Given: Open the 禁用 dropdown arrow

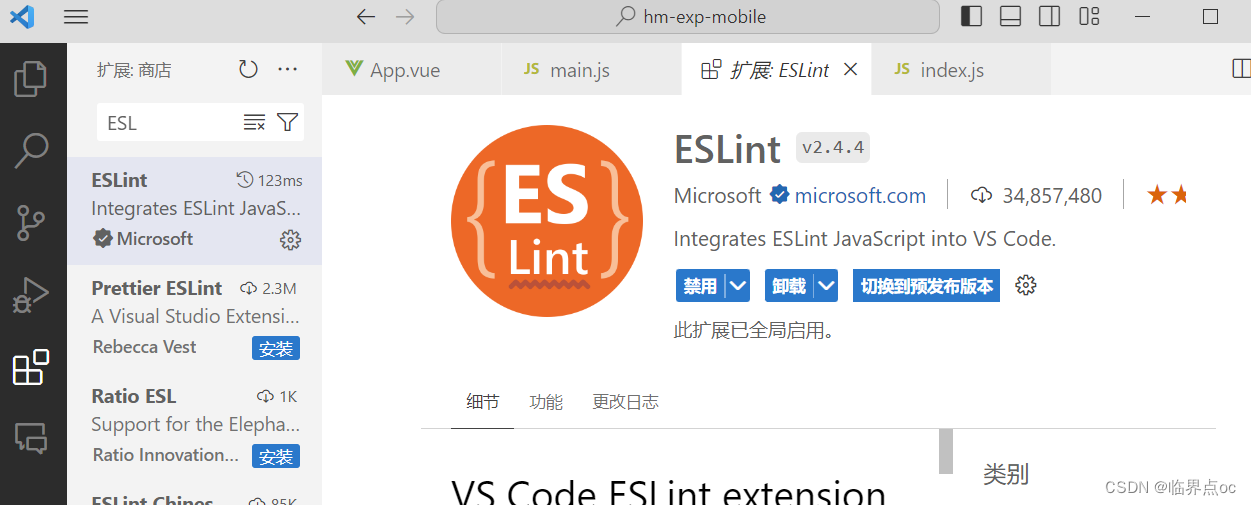Looking at the screenshot, I should point(738,286).
